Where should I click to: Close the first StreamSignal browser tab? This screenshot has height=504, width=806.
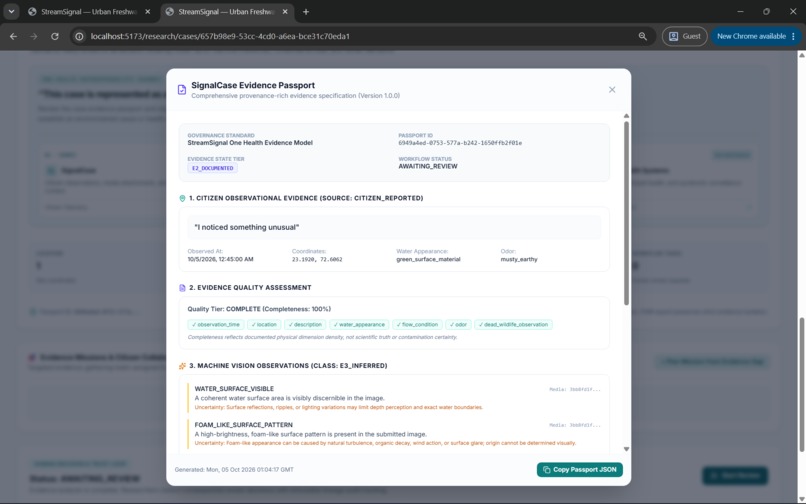148,11
